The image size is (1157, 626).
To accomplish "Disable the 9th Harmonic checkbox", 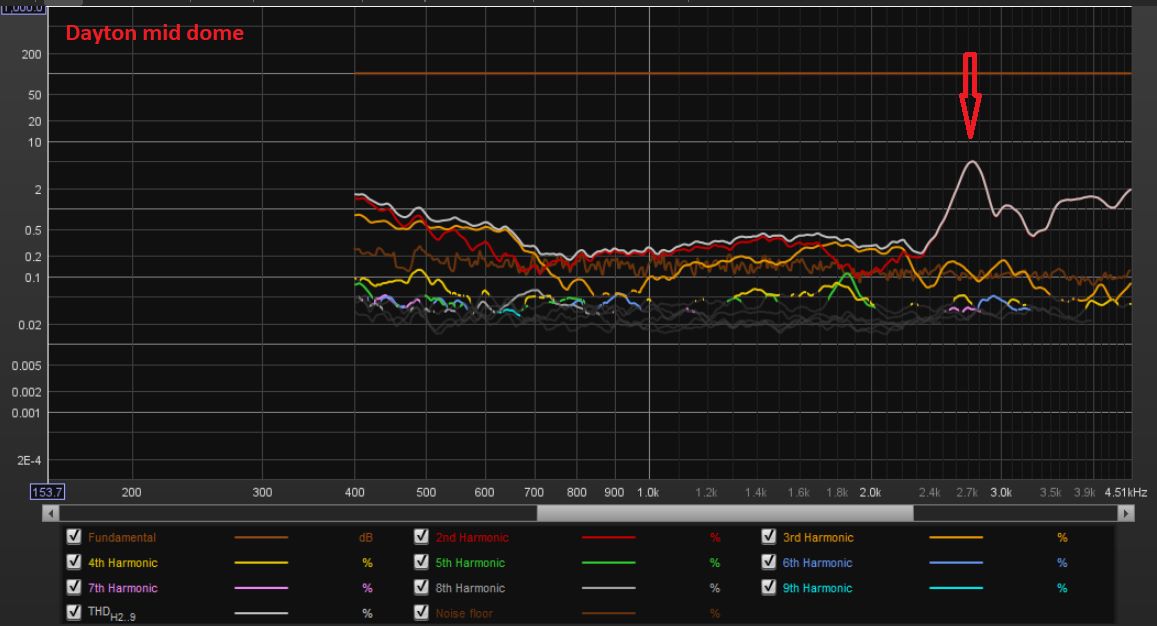I will 769,587.
